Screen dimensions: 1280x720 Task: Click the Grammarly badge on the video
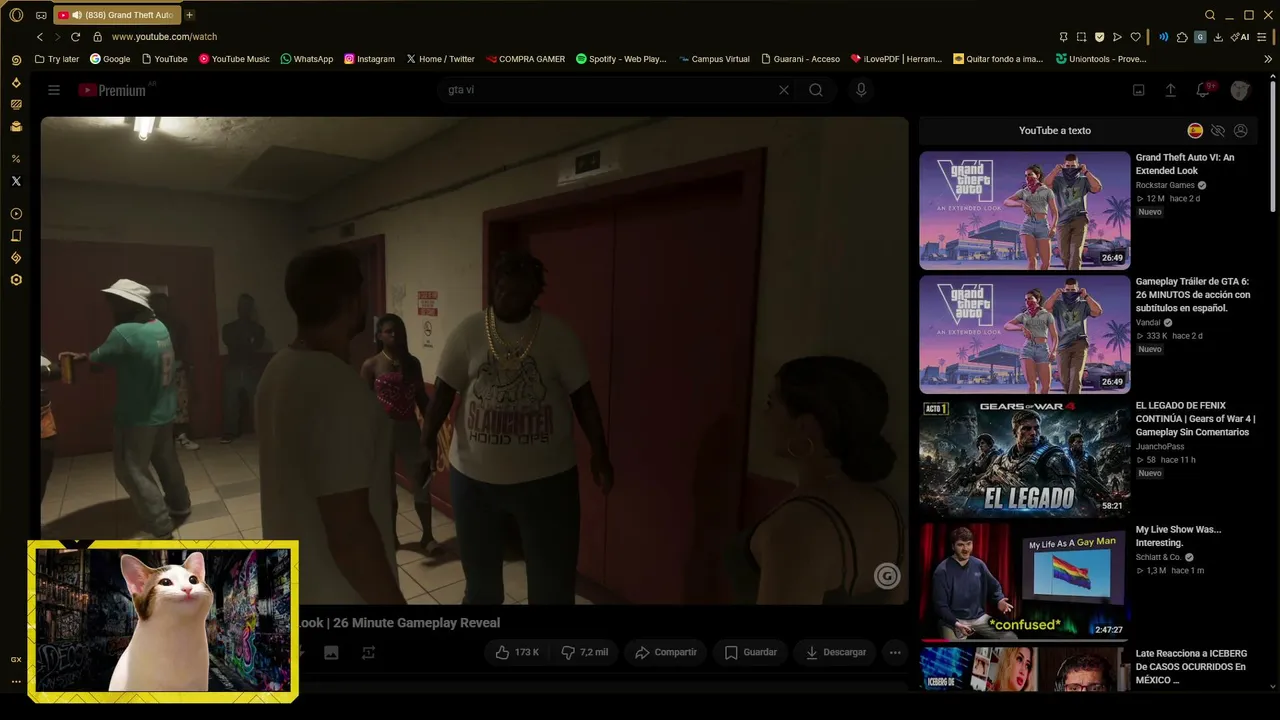[887, 575]
